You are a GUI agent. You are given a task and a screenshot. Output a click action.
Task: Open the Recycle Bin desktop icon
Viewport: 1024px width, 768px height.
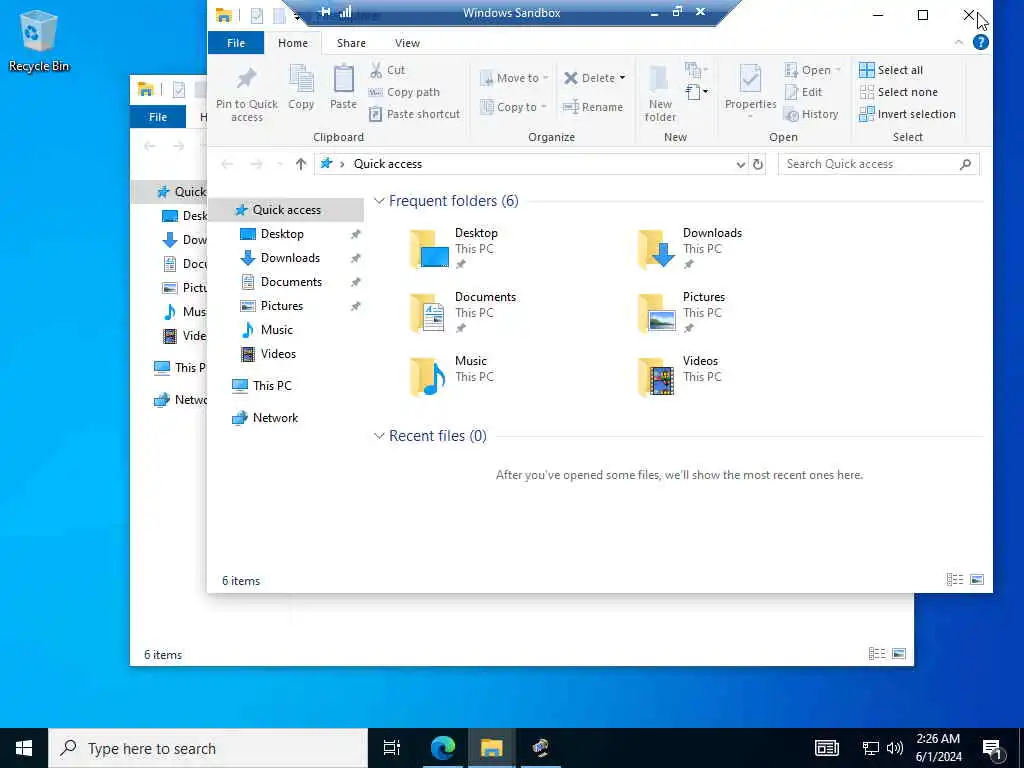pos(38,40)
